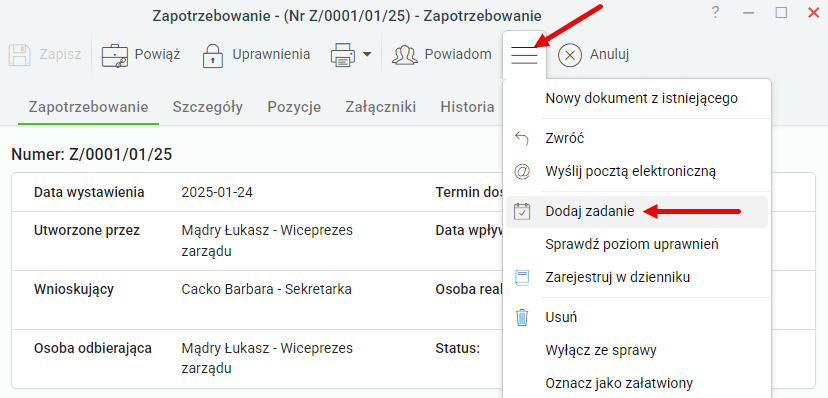Click Osoba odbierająca value Mądry Łukasz

tap(267, 358)
